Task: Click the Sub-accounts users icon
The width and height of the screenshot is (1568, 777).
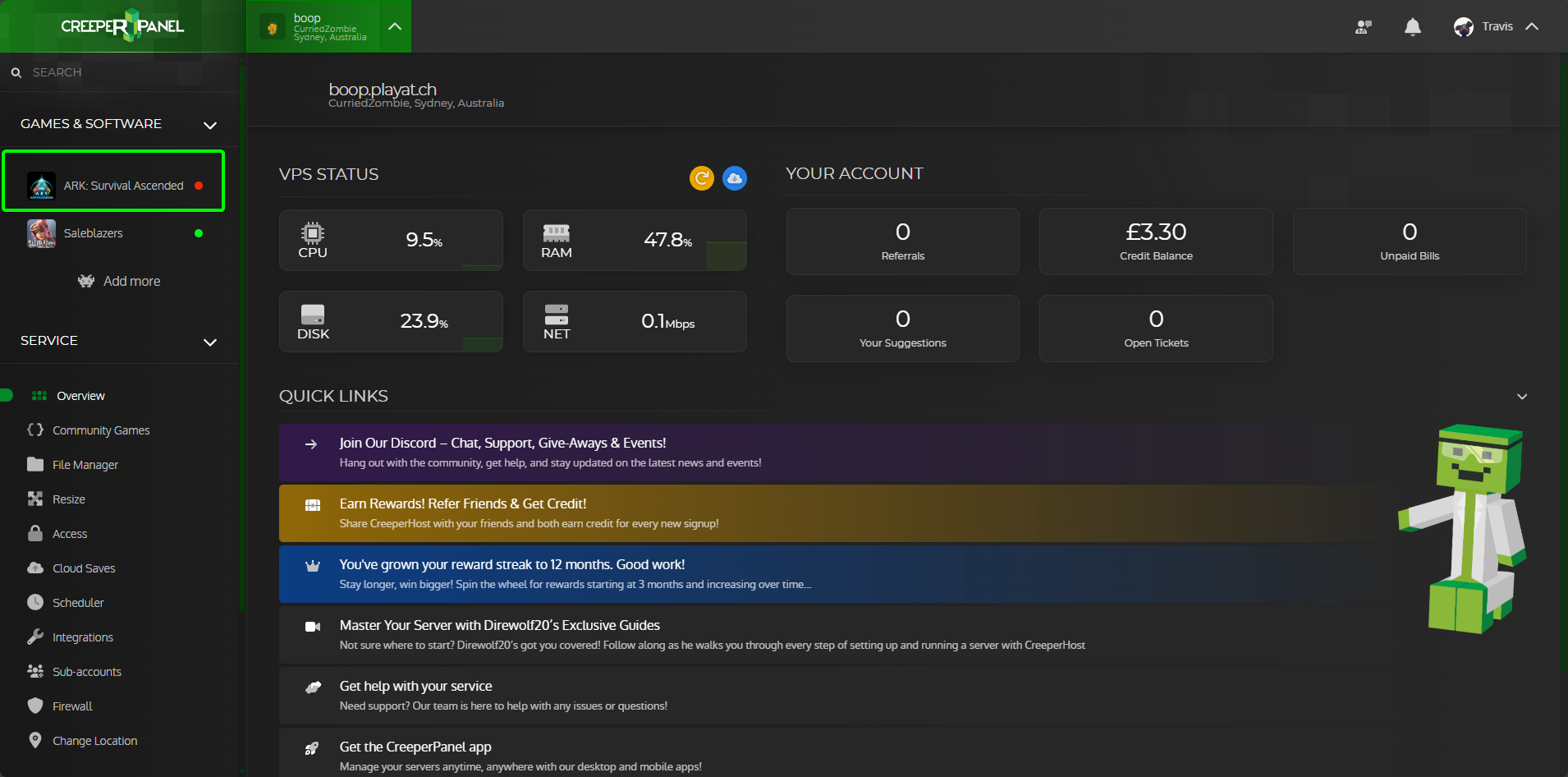Action: click(35, 671)
